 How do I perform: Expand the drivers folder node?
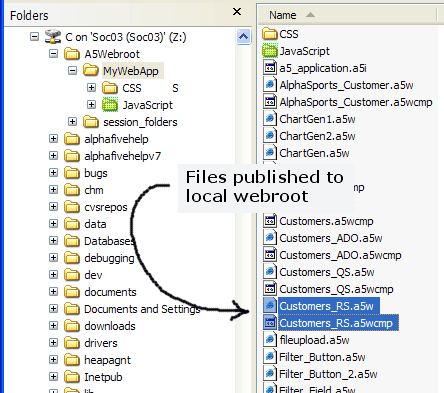53,342
